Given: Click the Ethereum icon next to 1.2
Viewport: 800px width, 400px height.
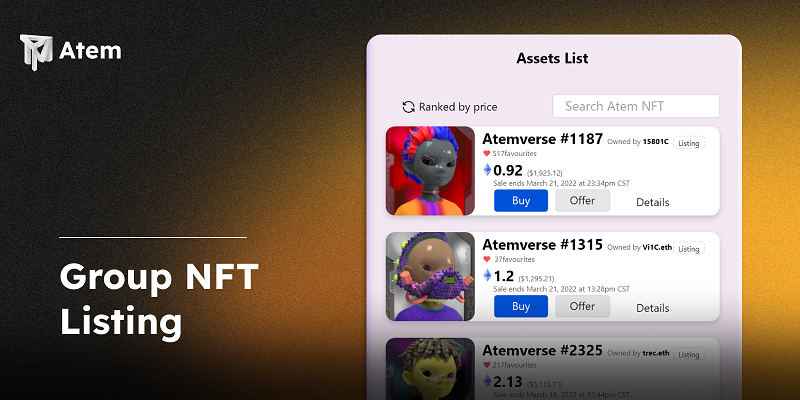Looking at the screenshot, I should click(x=487, y=276).
